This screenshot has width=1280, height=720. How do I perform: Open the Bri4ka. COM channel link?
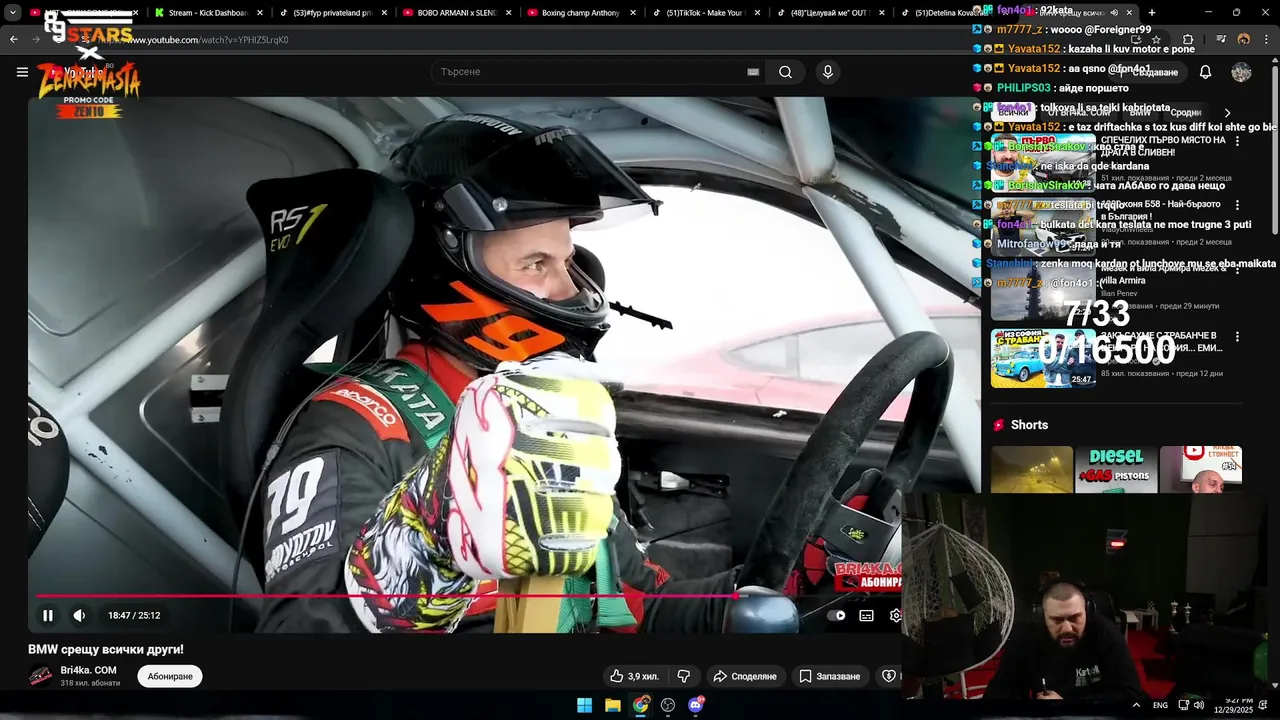click(x=88, y=670)
